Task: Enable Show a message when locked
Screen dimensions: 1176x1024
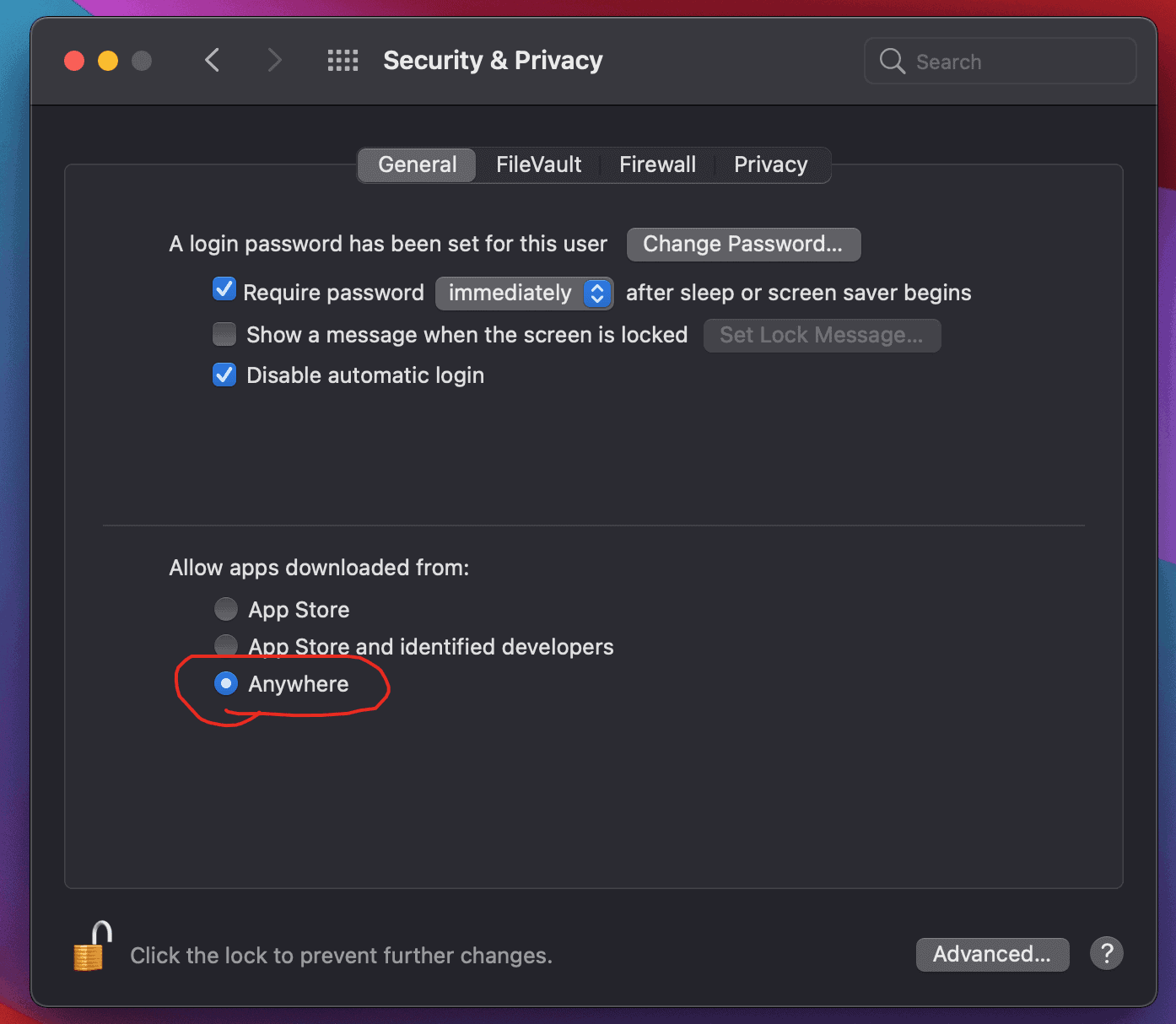Action: pos(224,334)
